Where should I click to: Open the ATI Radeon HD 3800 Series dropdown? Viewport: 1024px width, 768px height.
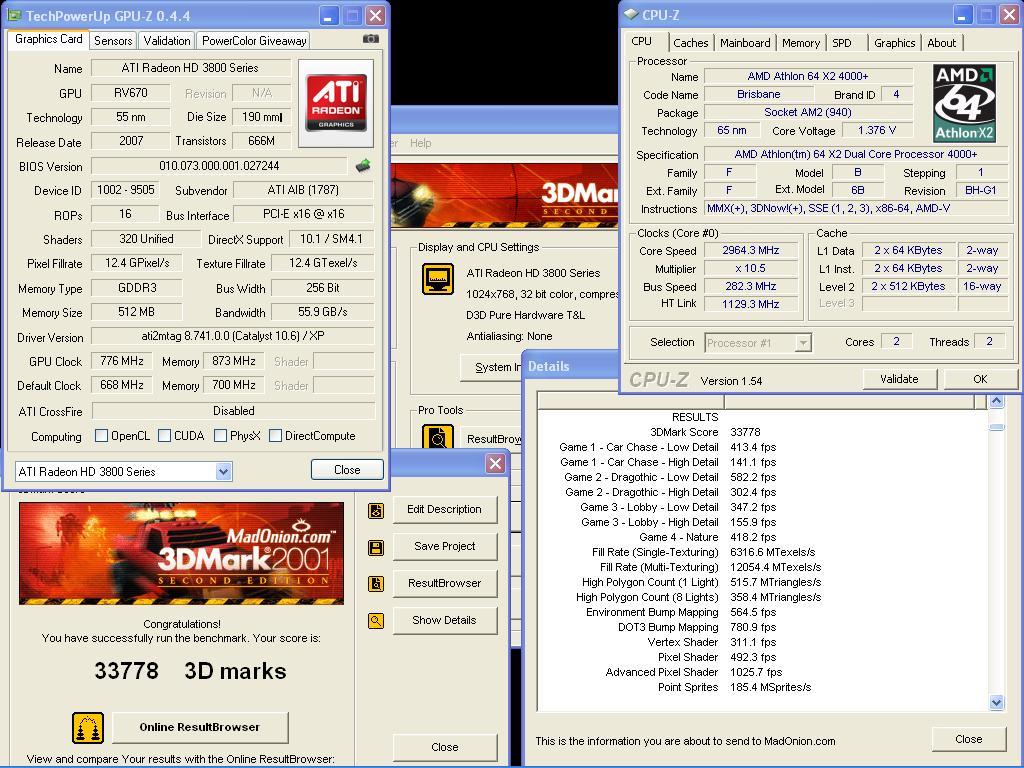point(223,472)
